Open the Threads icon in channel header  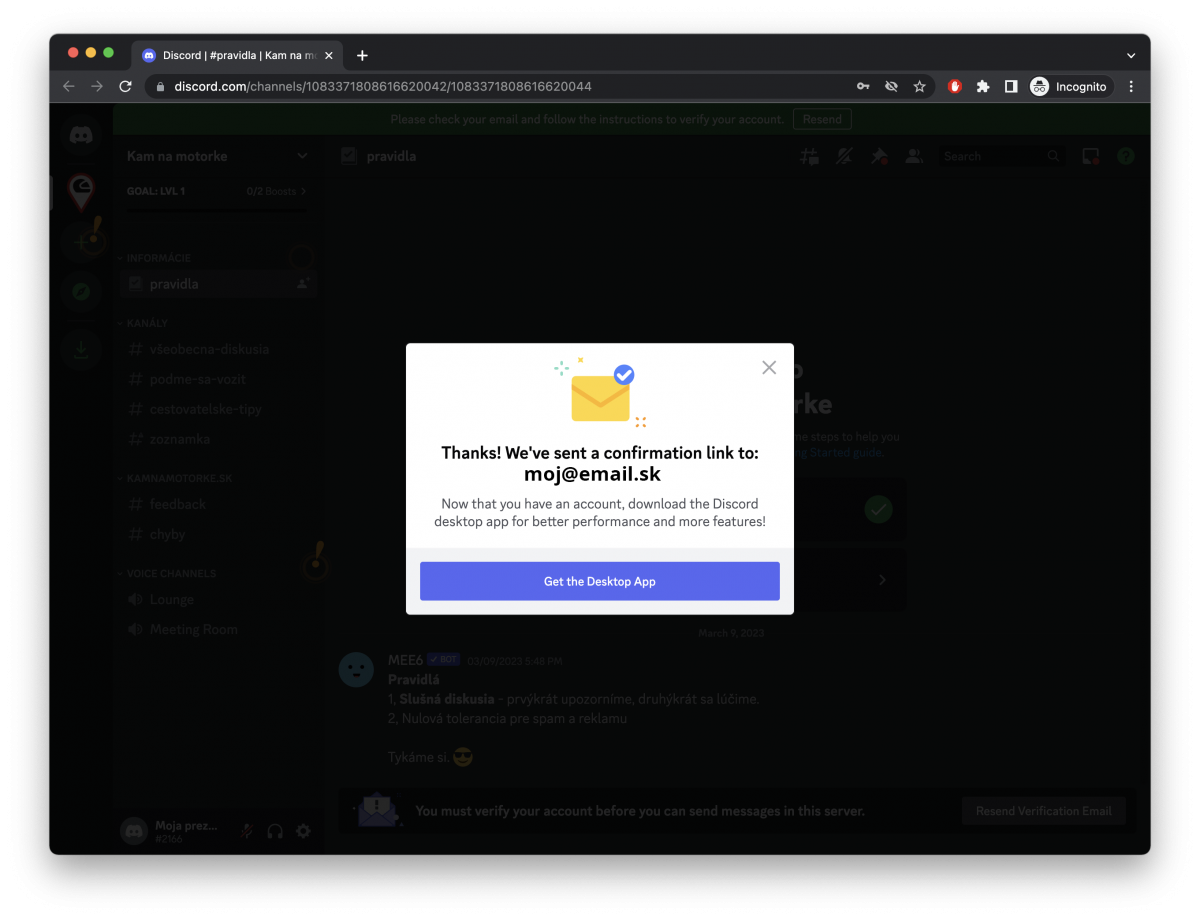click(x=809, y=156)
